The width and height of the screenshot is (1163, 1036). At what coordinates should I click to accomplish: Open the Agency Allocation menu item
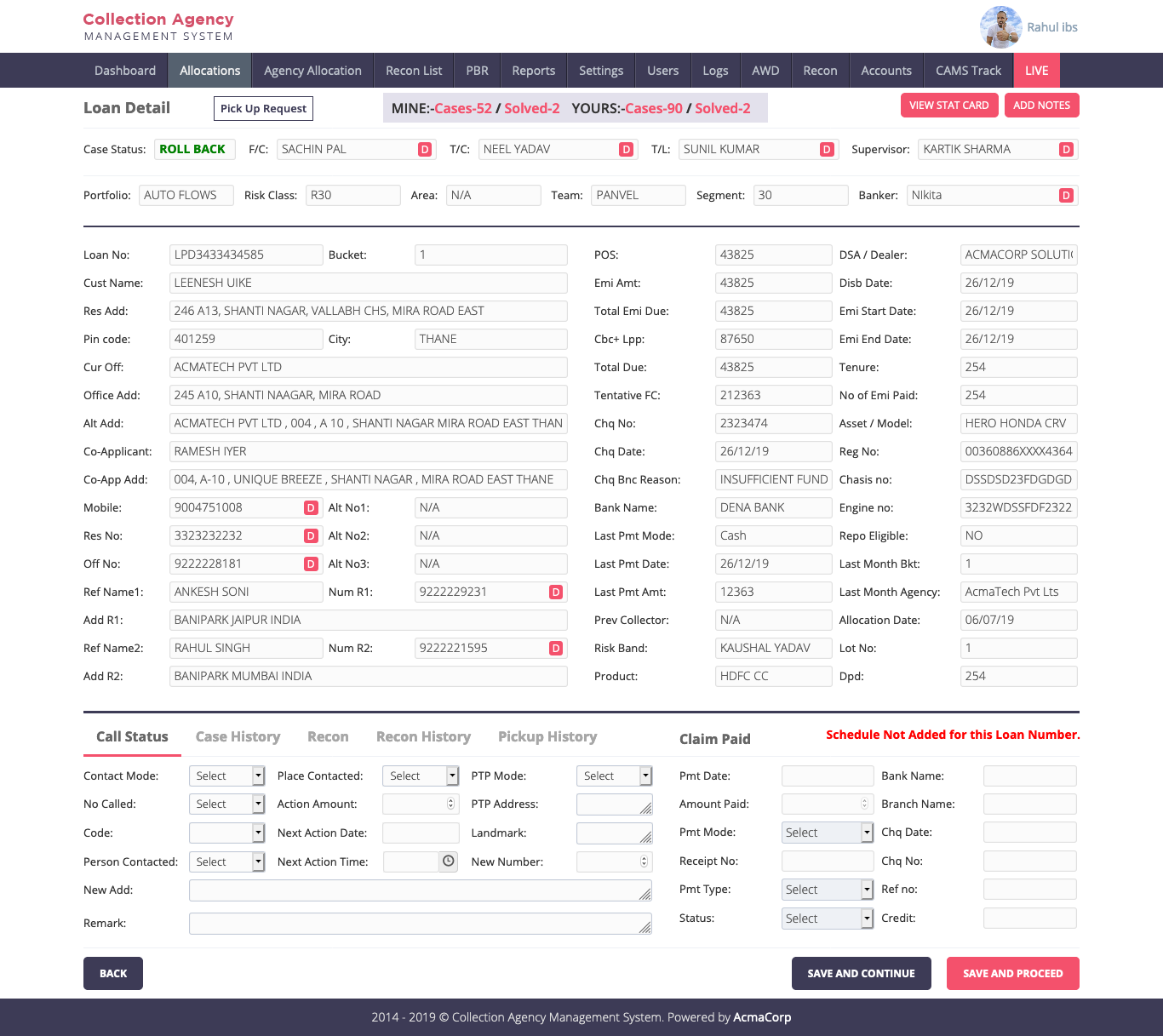[x=312, y=71]
